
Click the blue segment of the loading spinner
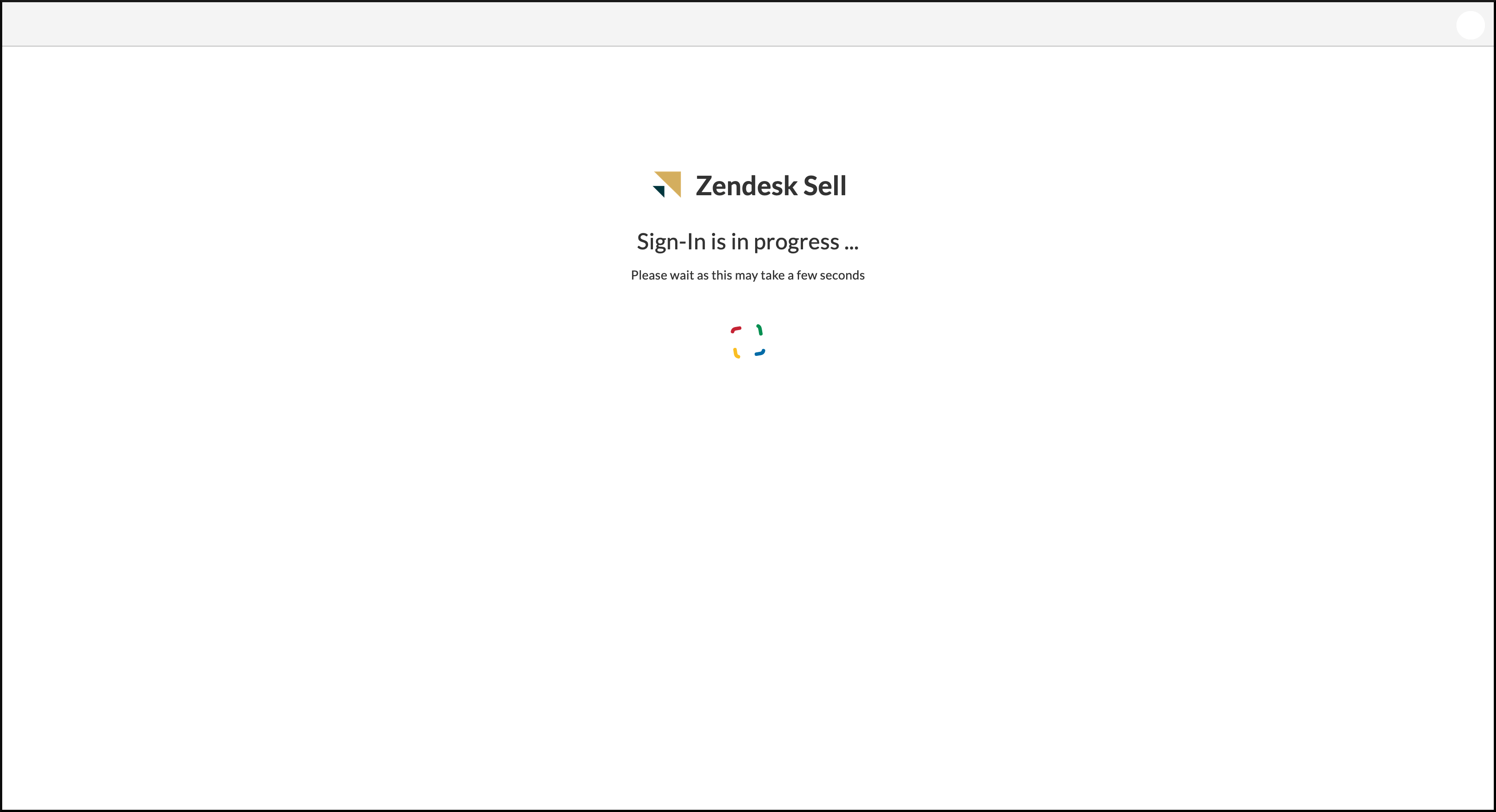[760, 352]
